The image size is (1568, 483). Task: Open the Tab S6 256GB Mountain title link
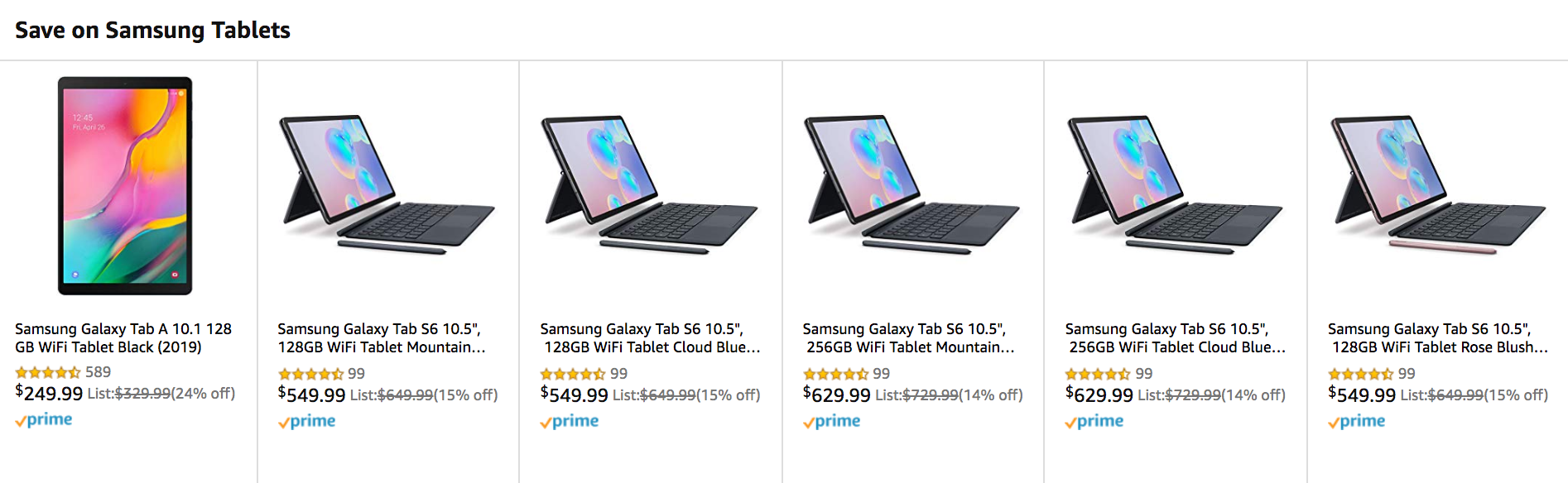(908, 338)
